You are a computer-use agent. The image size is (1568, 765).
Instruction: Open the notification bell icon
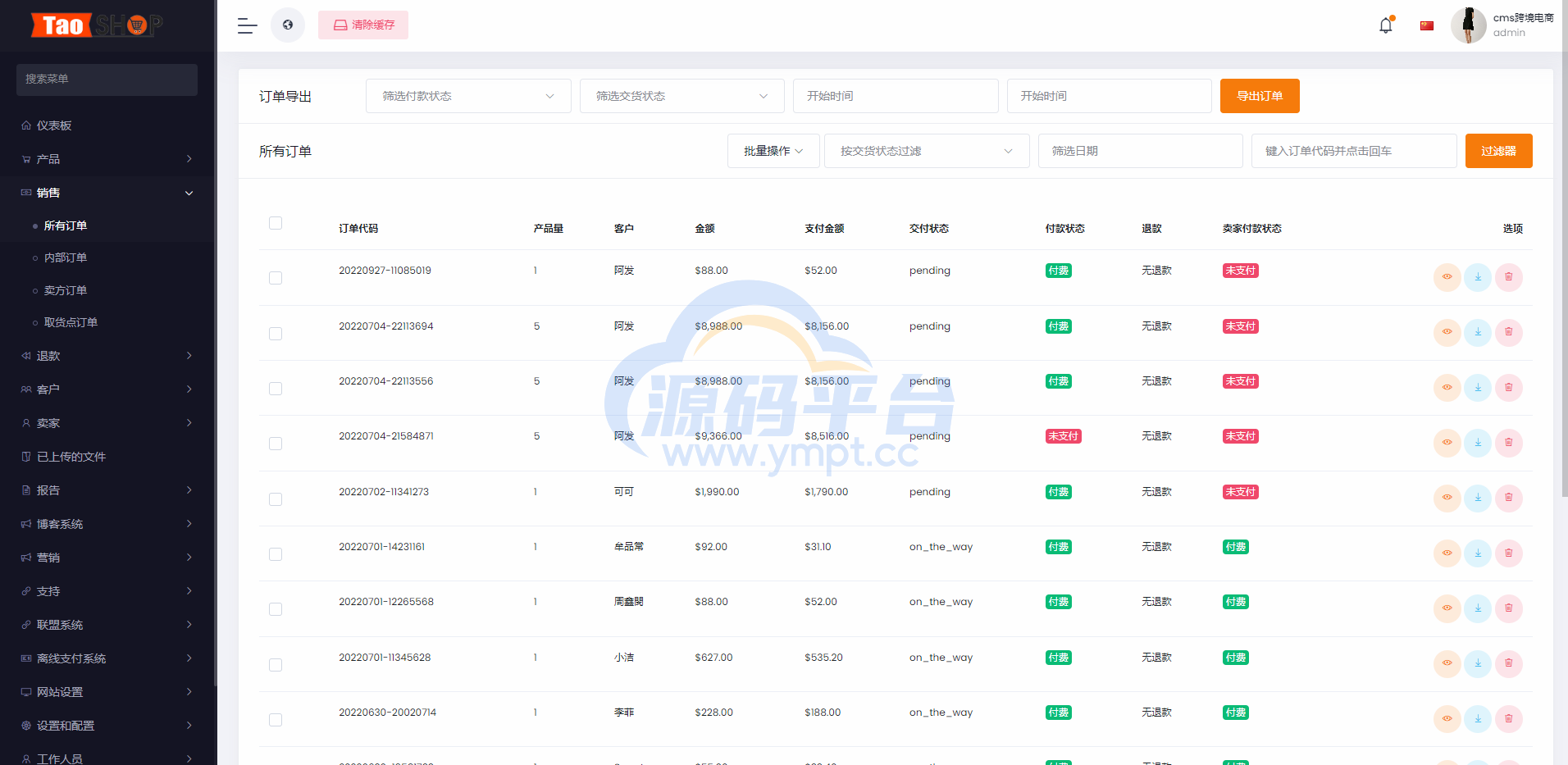pyautogui.click(x=1386, y=25)
